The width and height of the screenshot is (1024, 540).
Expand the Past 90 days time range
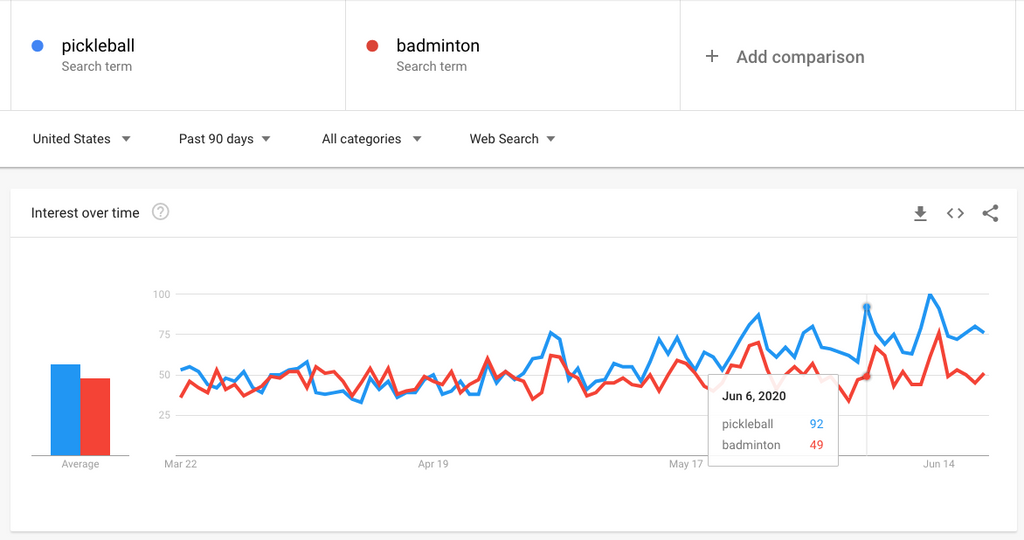(x=224, y=139)
